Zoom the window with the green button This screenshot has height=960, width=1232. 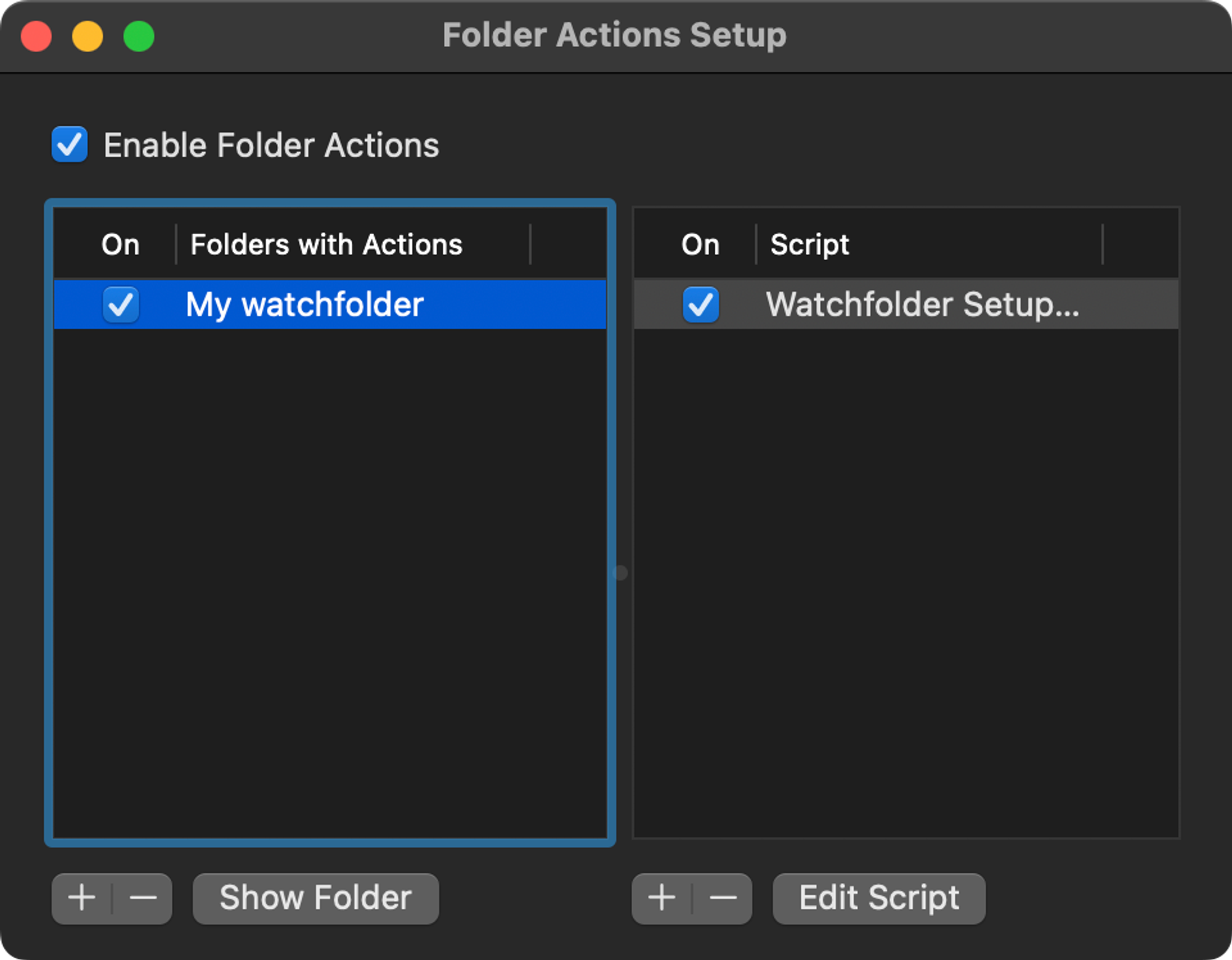click(139, 36)
